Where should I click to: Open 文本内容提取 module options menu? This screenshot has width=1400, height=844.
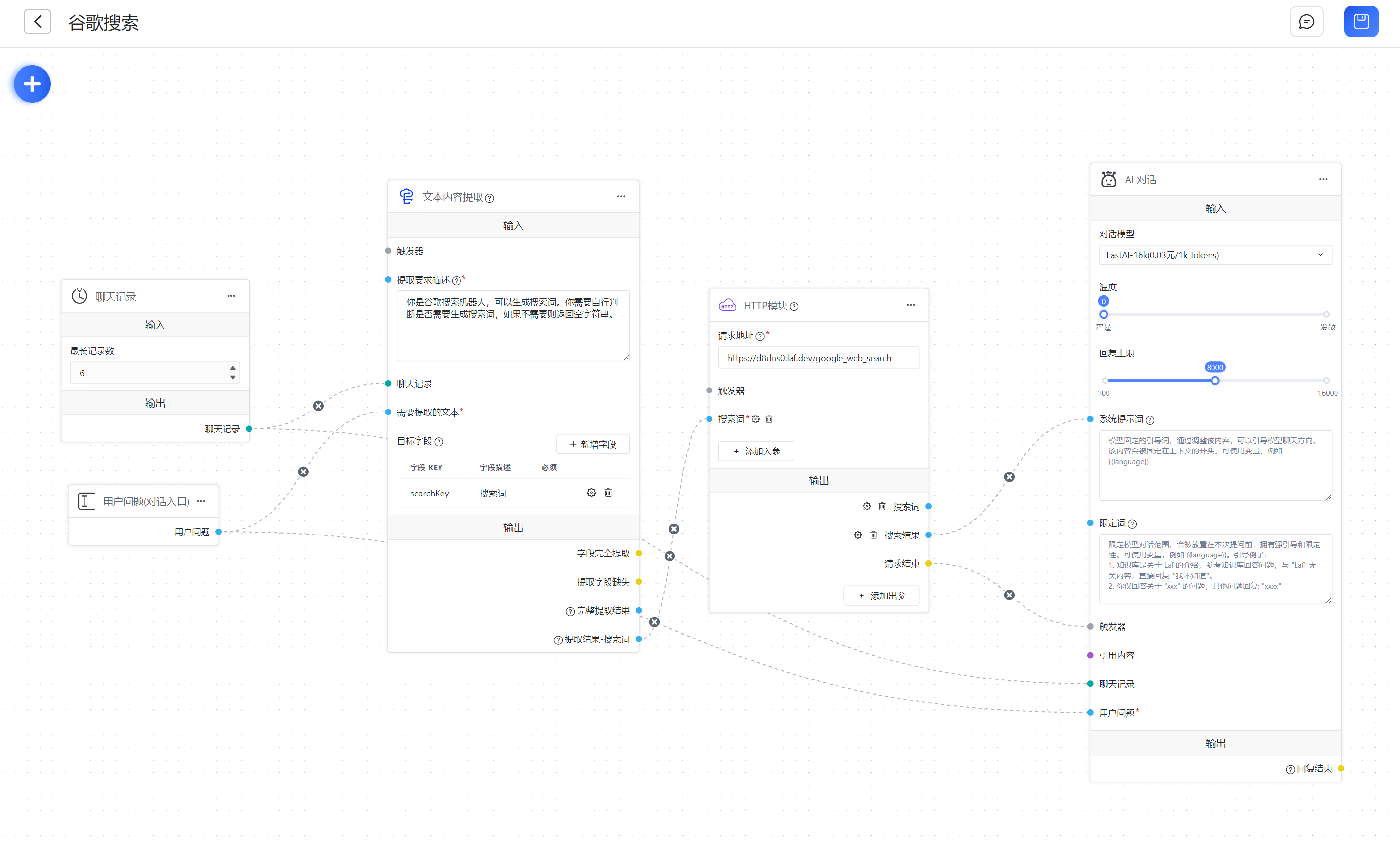(621, 197)
